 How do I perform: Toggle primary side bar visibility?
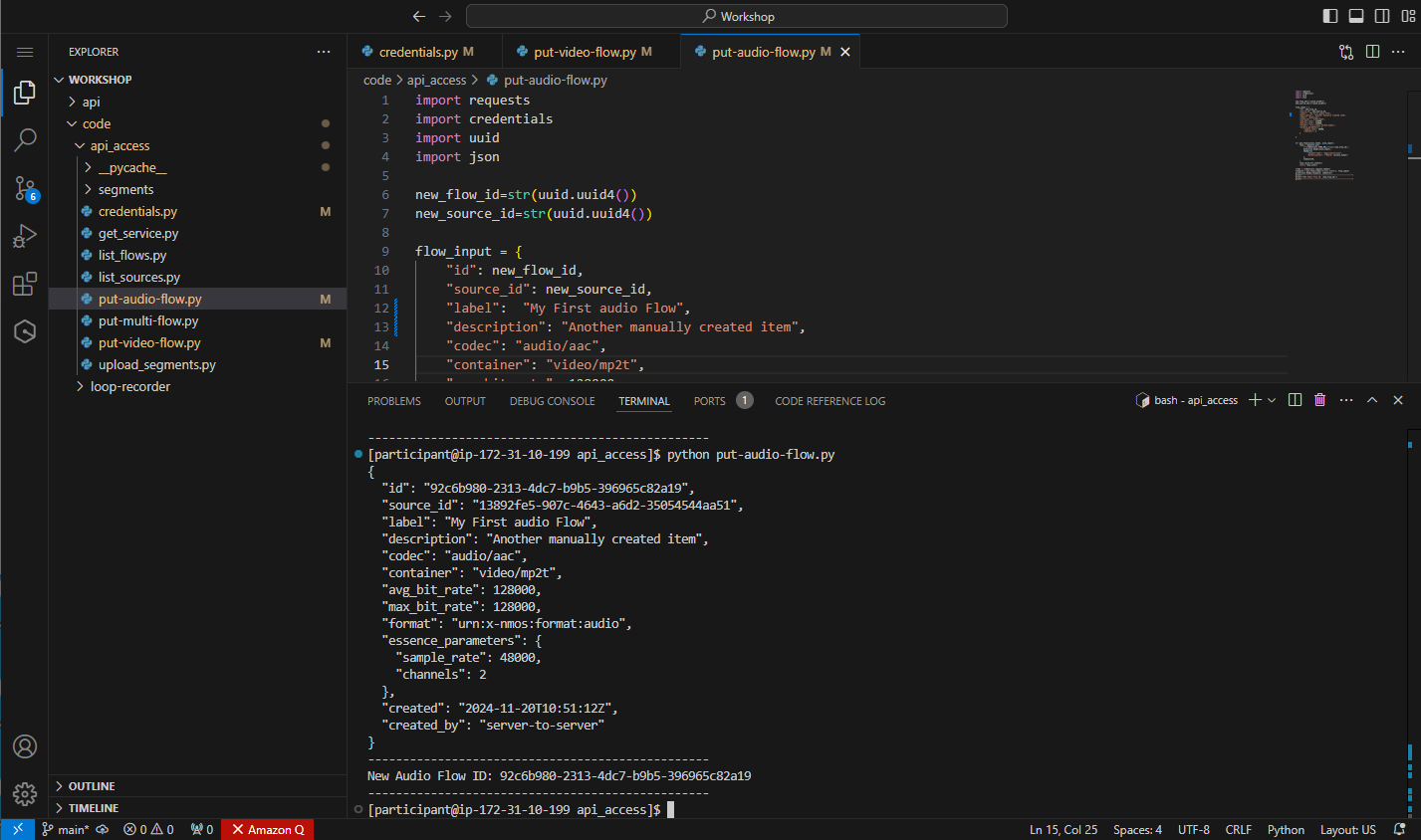point(1330,16)
